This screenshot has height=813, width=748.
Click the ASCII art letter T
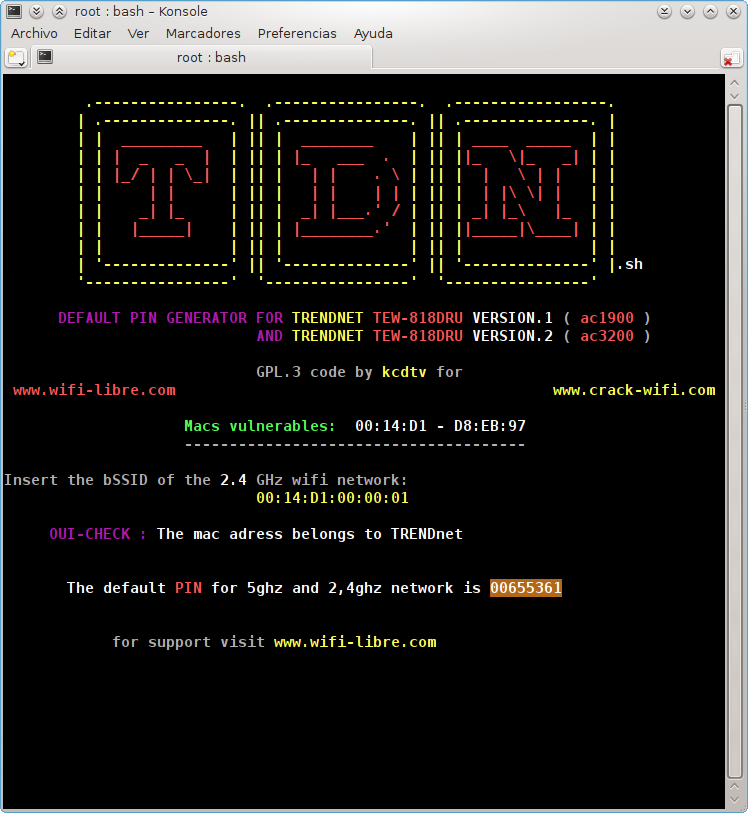coord(162,192)
